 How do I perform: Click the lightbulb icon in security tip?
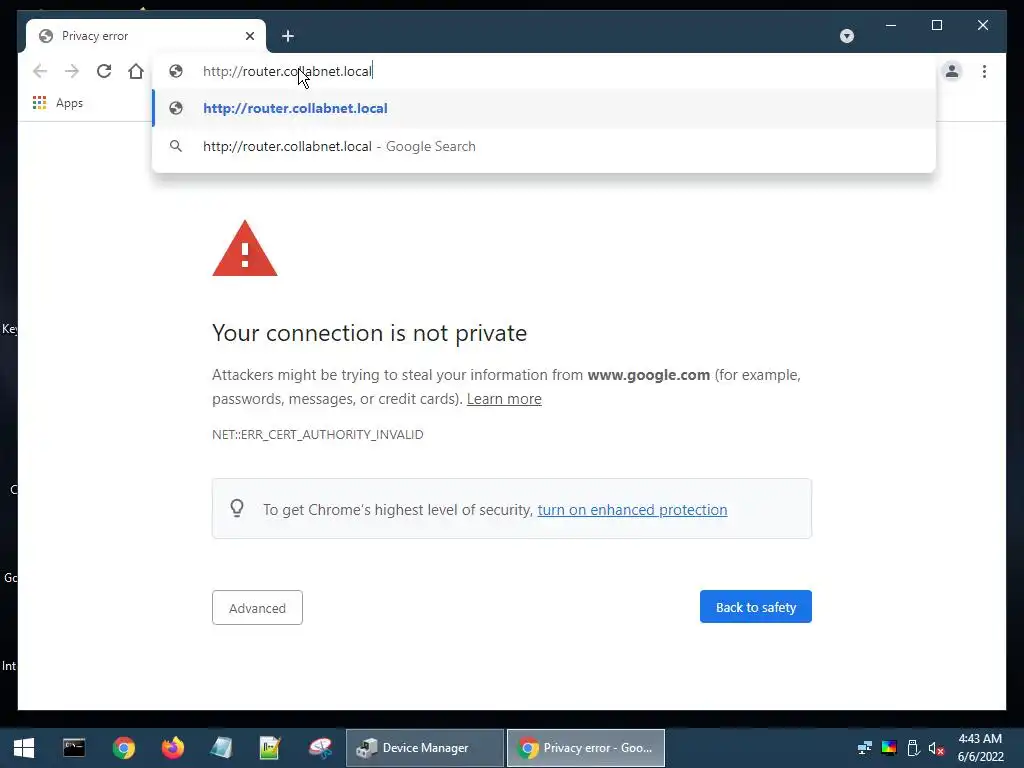tap(237, 509)
